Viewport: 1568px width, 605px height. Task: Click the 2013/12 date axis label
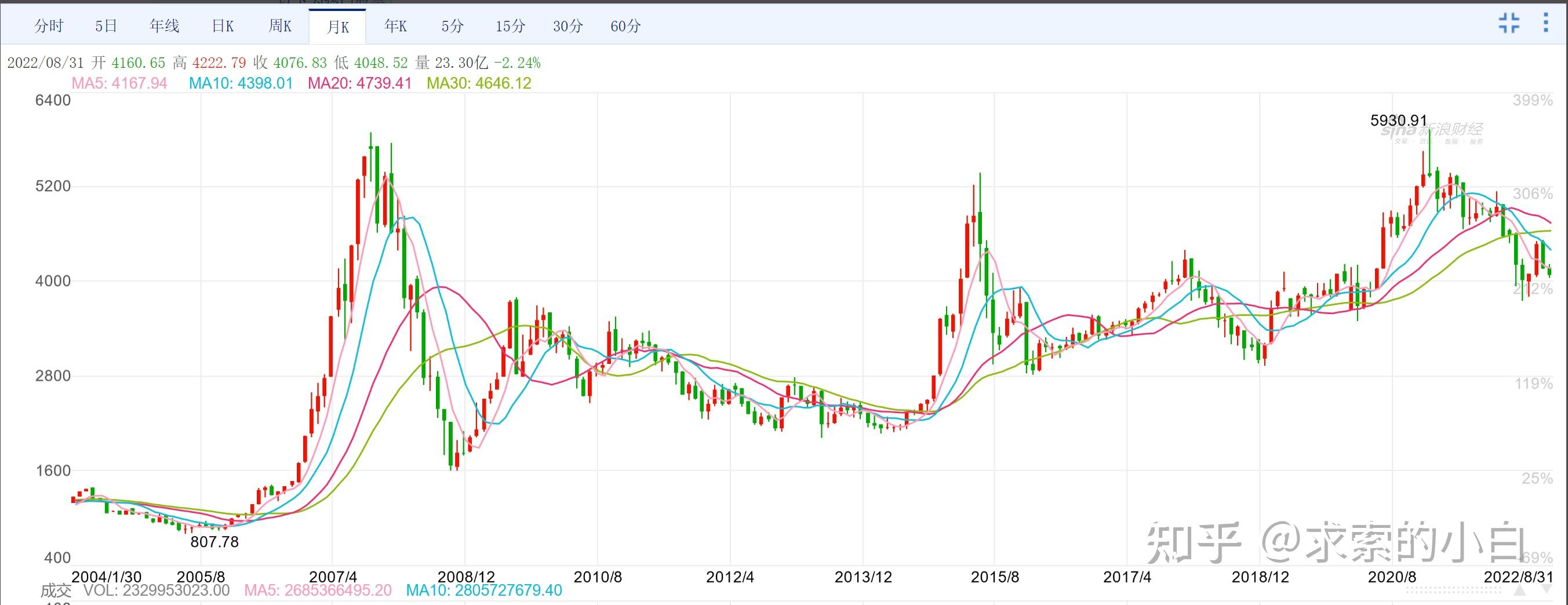[863, 577]
